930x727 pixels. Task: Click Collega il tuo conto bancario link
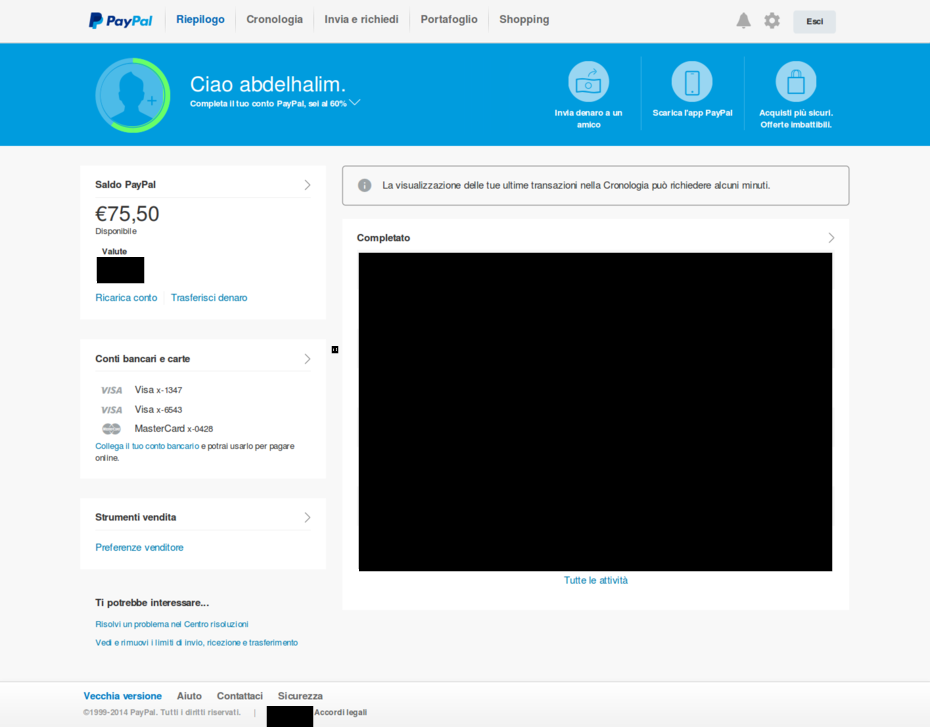coord(147,446)
